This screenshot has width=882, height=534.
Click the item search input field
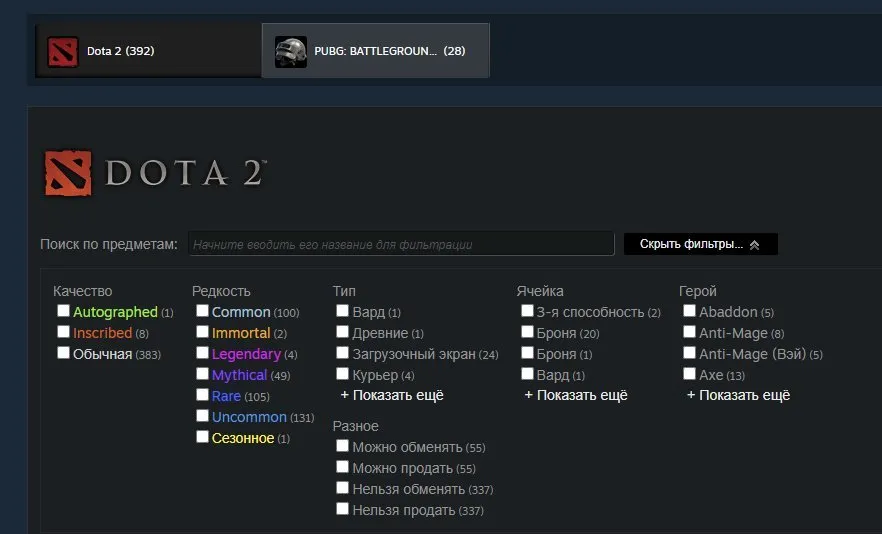tap(401, 244)
